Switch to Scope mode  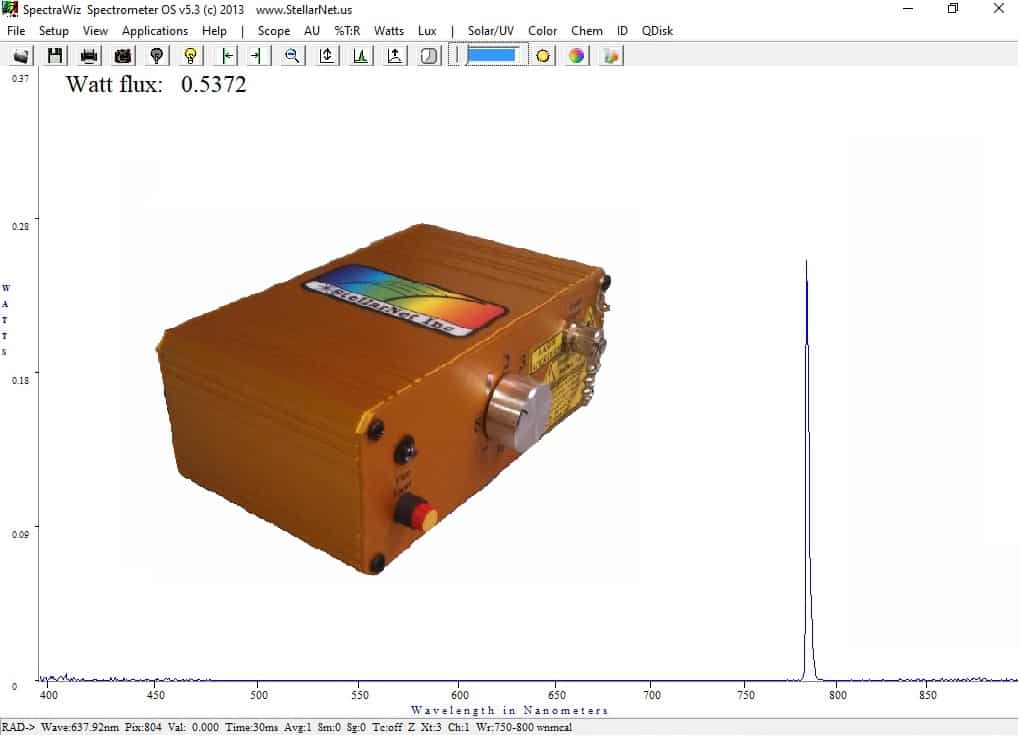point(274,31)
